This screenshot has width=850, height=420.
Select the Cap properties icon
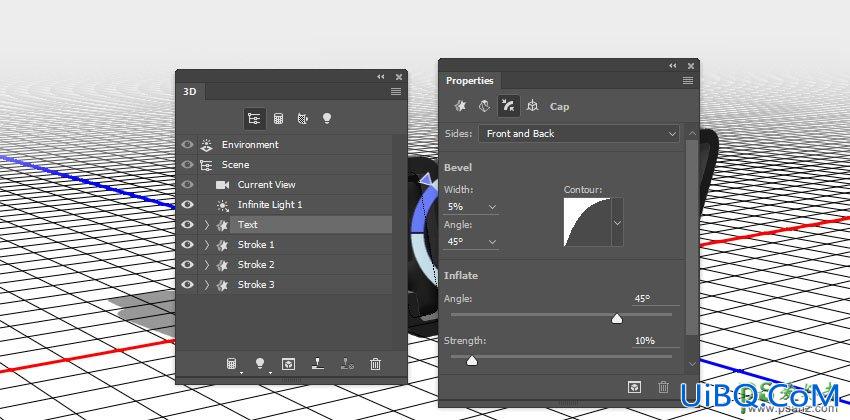(508, 106)
